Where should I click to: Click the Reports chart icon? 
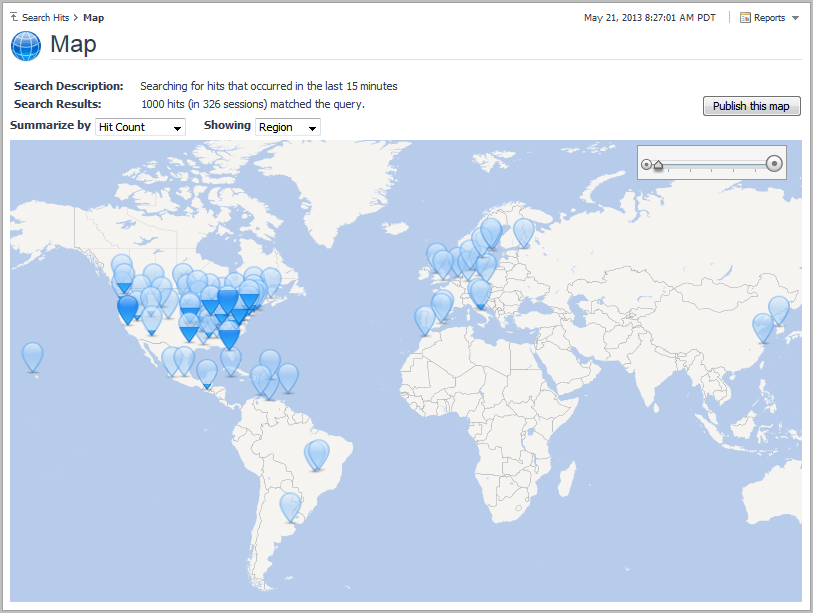tap(745, 18)
